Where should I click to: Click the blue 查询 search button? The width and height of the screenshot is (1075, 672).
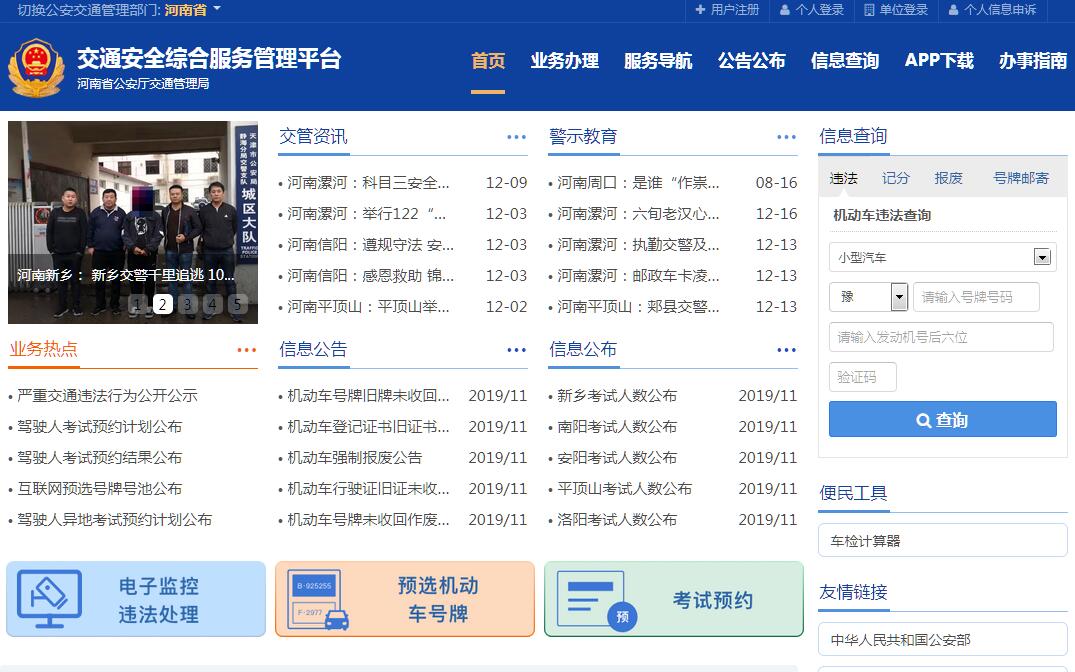pos(942,420)
